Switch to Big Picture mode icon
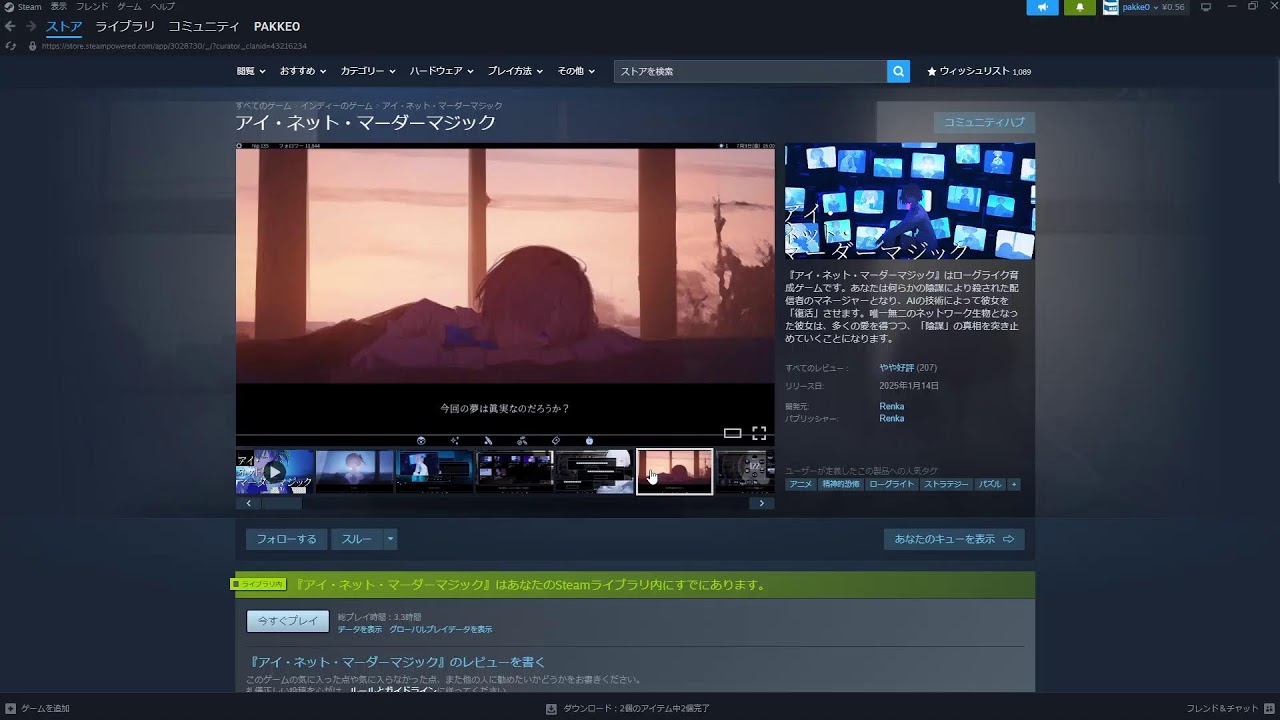The image size is (1280, 720). [1206, 7]
